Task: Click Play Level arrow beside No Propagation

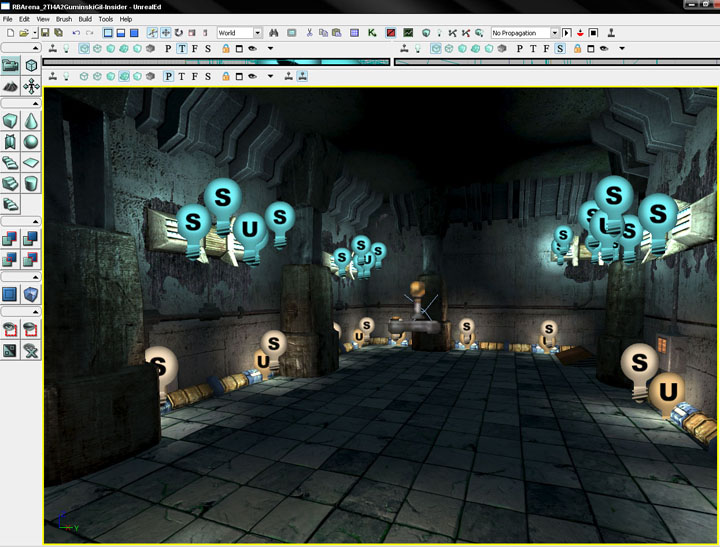Action: [x=567, y=33]
